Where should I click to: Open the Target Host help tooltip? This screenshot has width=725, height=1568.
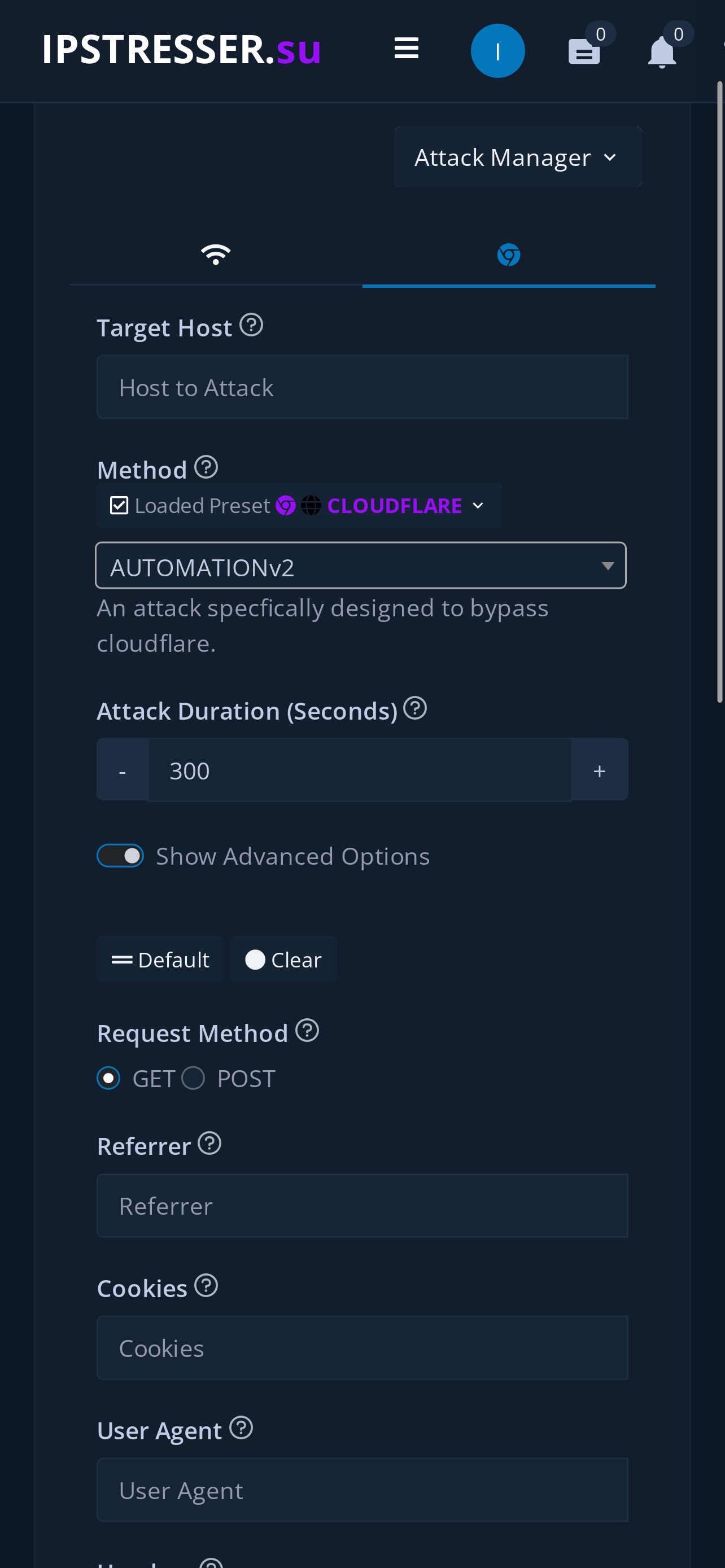(x=251, y=325)
